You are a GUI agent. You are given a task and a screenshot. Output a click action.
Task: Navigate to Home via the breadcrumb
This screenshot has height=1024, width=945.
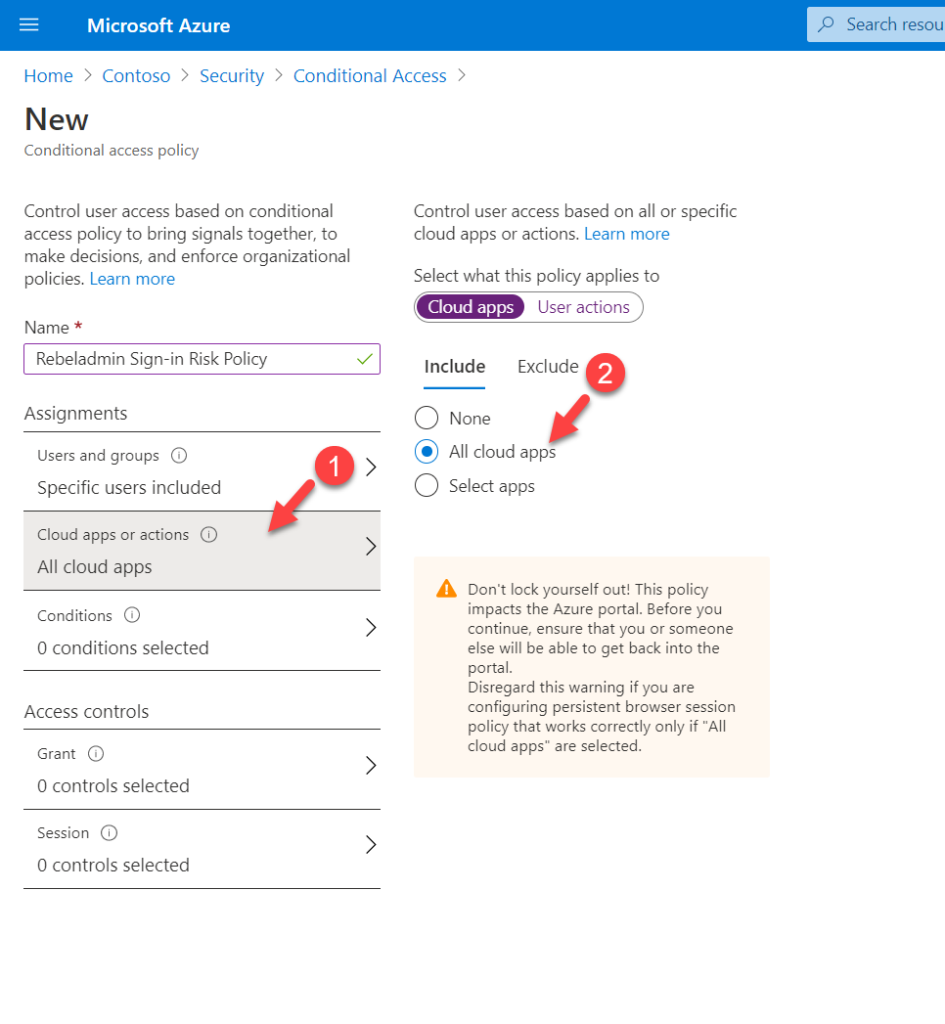48,75
